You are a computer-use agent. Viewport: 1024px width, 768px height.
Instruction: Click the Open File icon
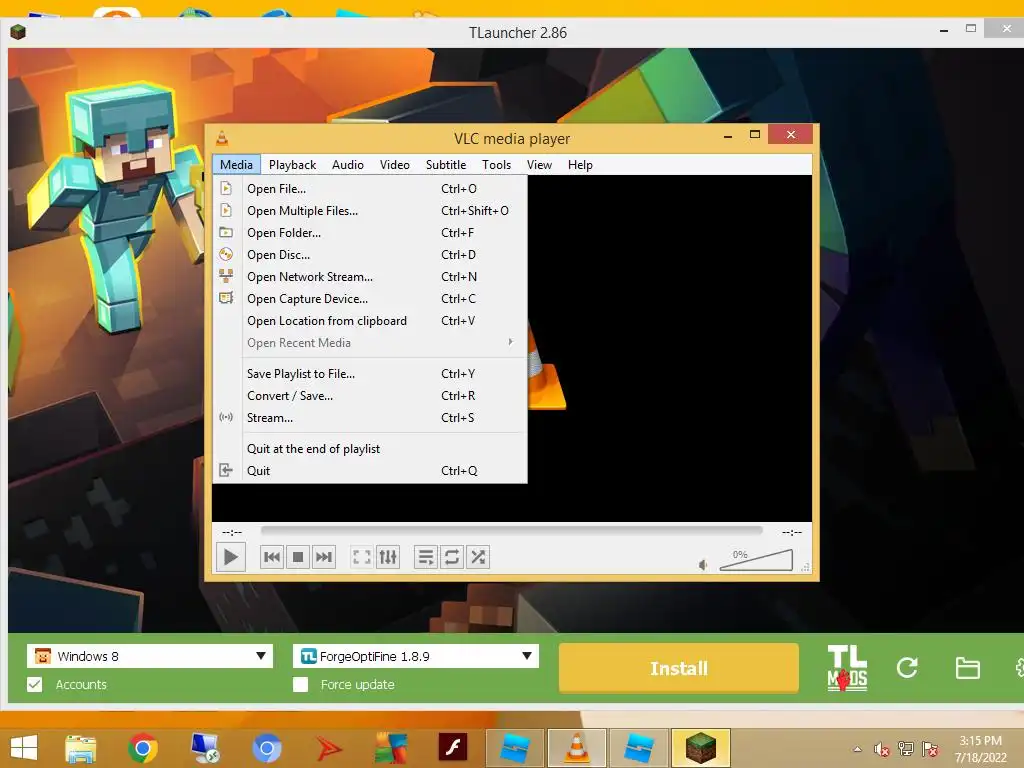(x=226, y=189)
